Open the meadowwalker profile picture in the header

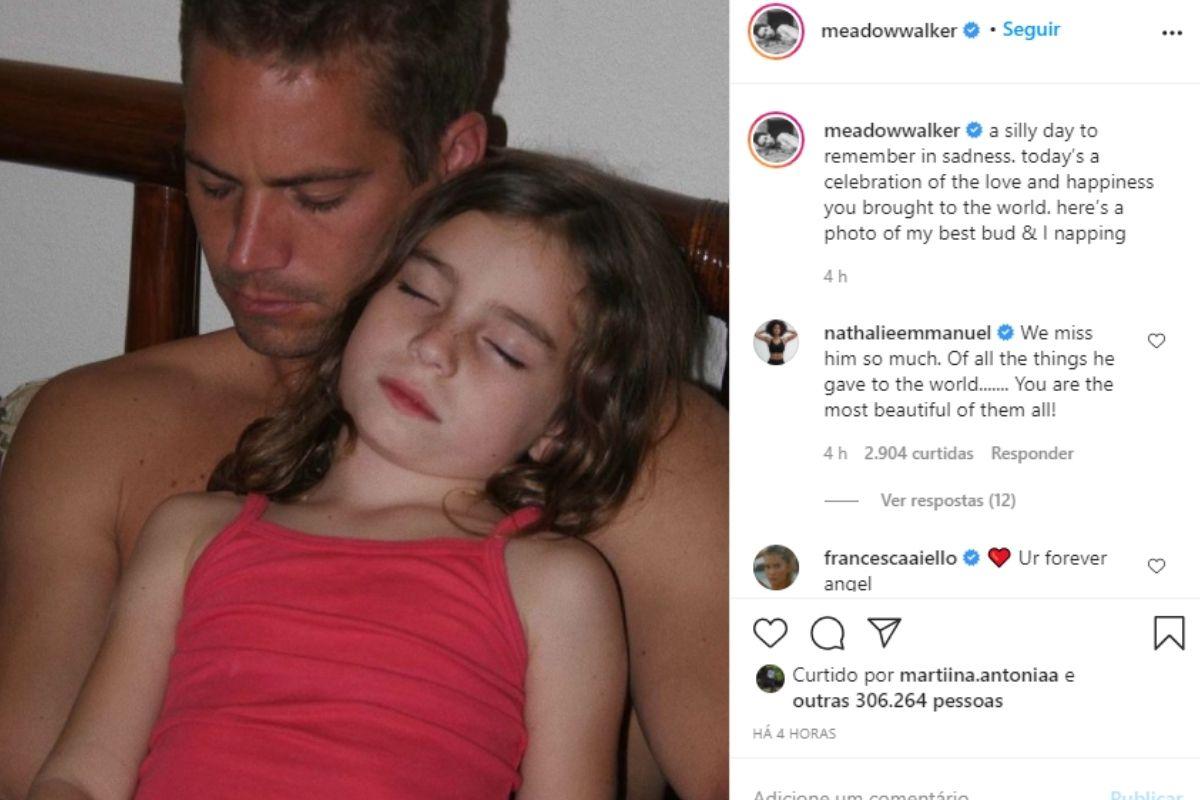(x=776, y=31)
